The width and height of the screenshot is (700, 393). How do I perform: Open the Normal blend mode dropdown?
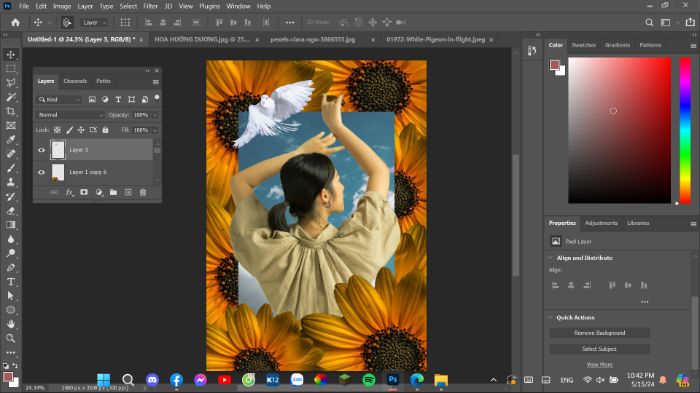click(70, 115)
